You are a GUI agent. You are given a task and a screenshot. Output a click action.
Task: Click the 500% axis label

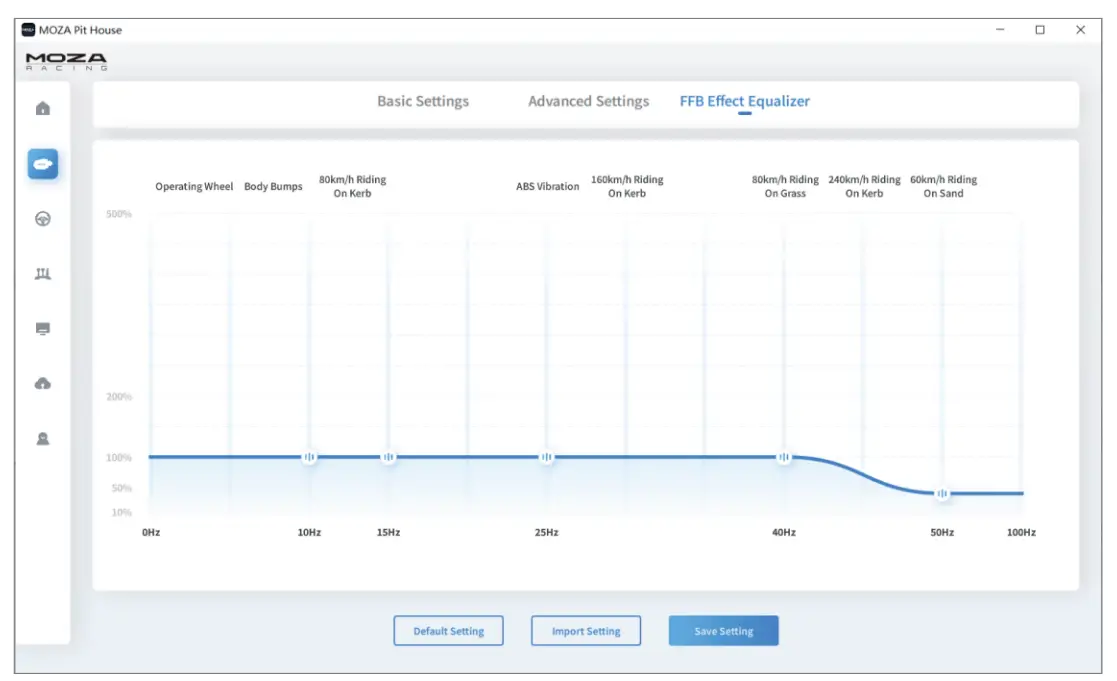pyautogui.click(x=119, y=214)
